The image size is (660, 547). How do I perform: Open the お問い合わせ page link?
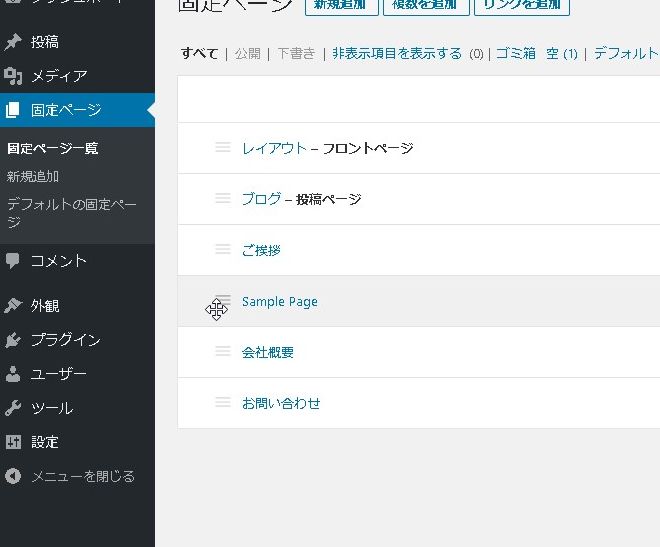[x=281, y=404]
